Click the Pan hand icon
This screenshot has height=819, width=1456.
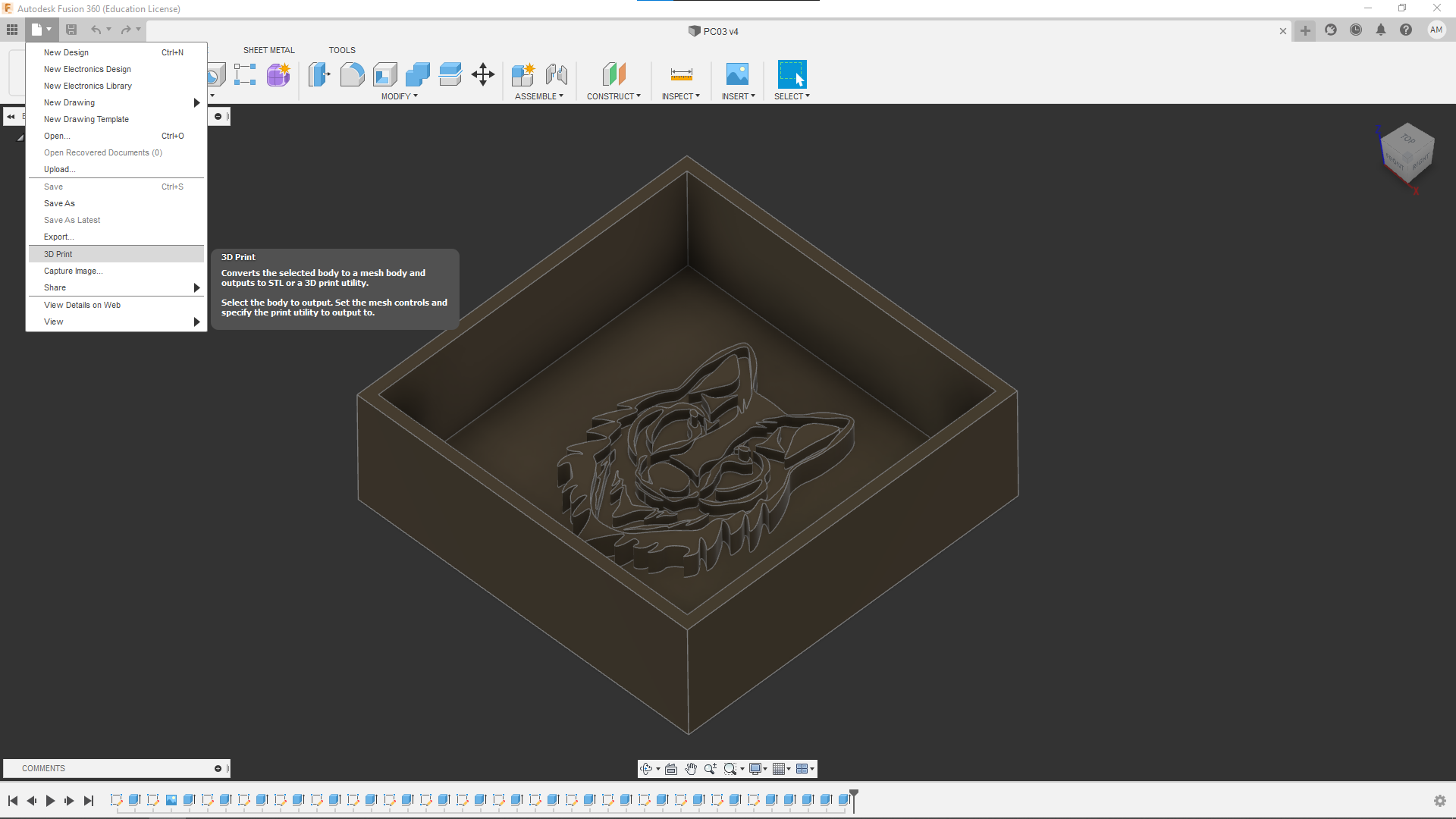click(691, 769)
